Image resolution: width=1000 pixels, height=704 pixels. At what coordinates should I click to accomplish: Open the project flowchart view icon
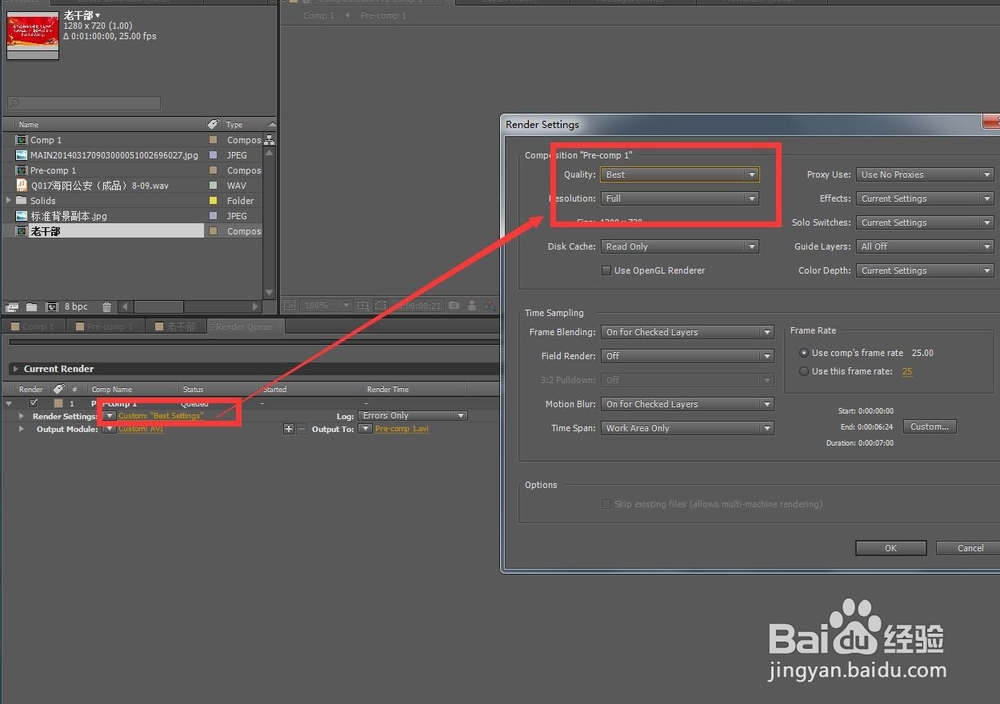tap(270, 140)
